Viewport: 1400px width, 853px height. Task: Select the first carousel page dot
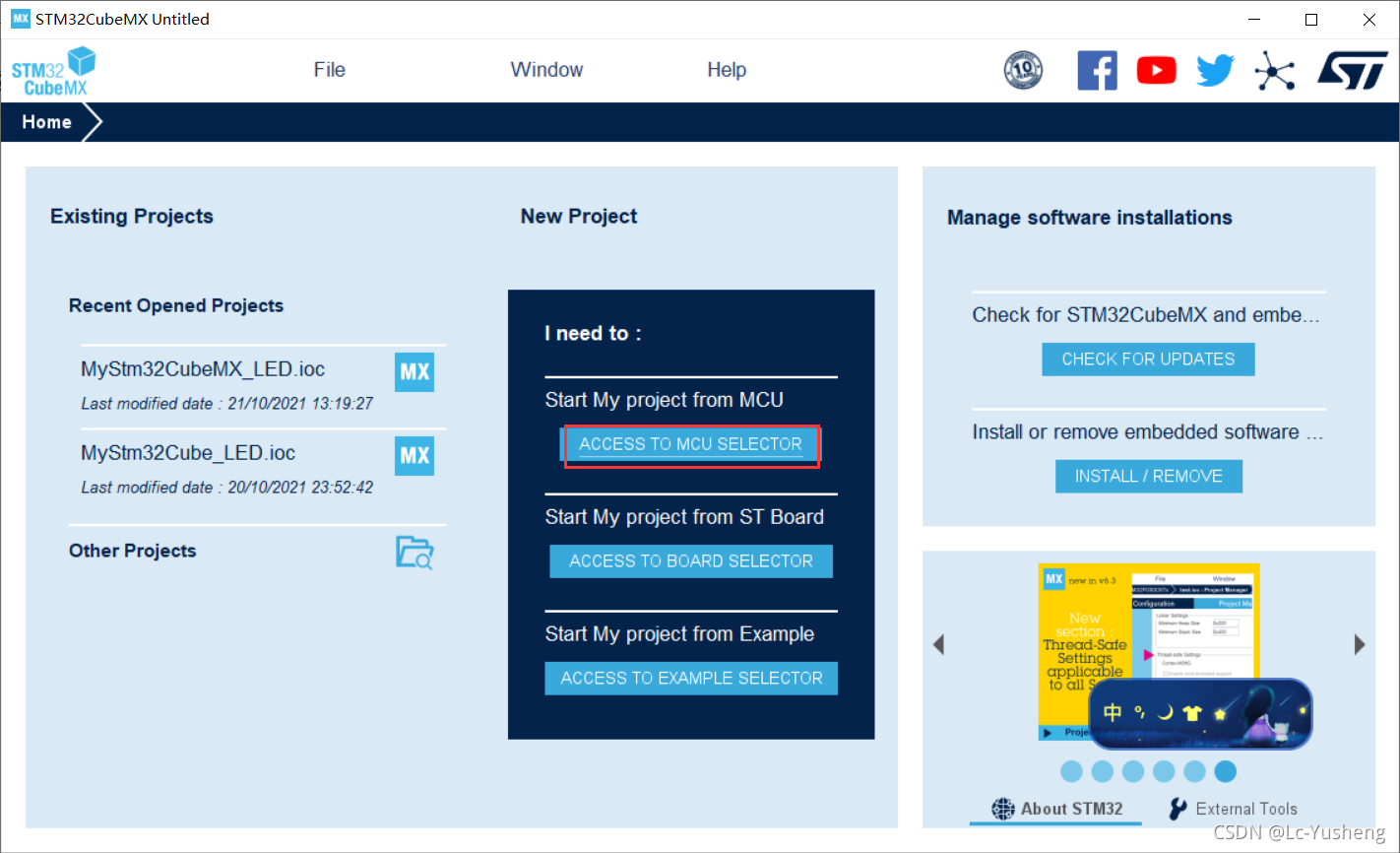click(1072, 771)
